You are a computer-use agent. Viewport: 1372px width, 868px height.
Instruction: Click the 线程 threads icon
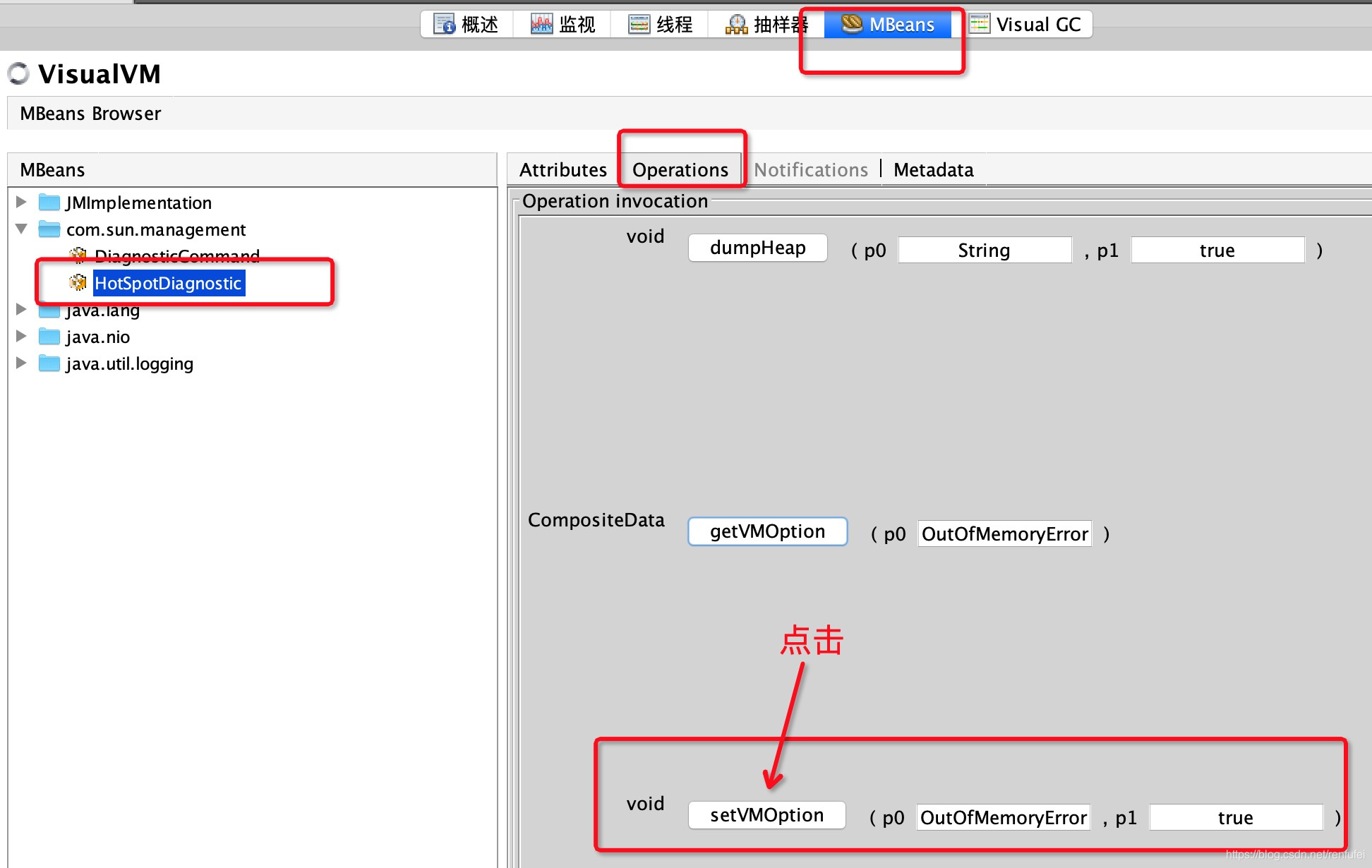point(639,25)
